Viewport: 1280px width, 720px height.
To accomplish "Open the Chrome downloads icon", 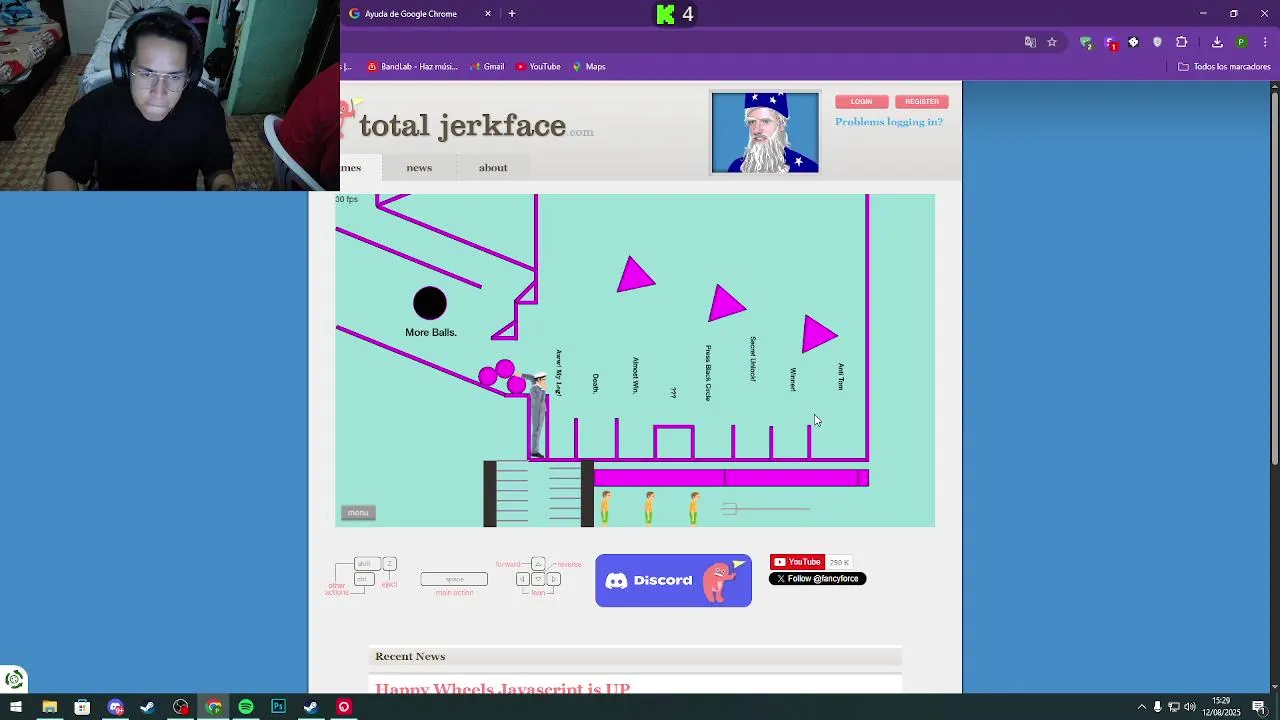I will coord(1217,42).
